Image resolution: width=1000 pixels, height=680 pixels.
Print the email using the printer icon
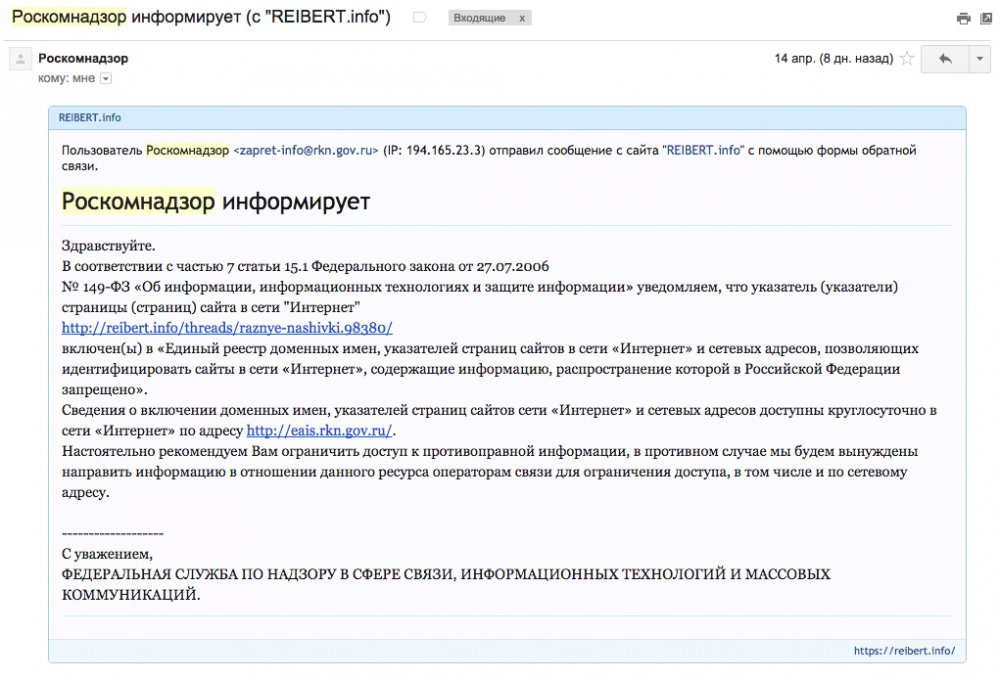(x=963, y=18)
